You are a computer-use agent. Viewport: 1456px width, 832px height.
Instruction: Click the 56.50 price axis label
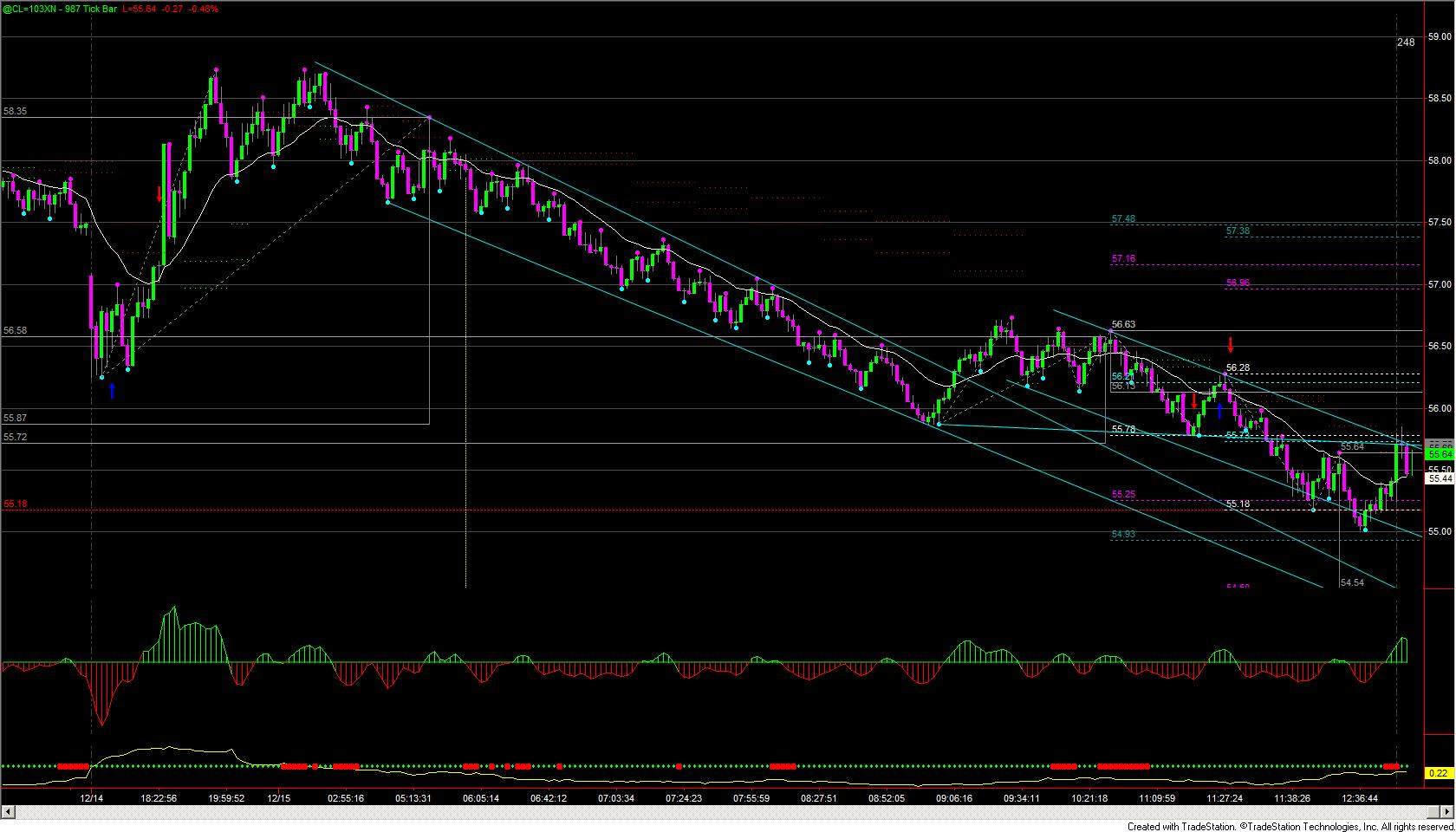[x=1440, y=346]
